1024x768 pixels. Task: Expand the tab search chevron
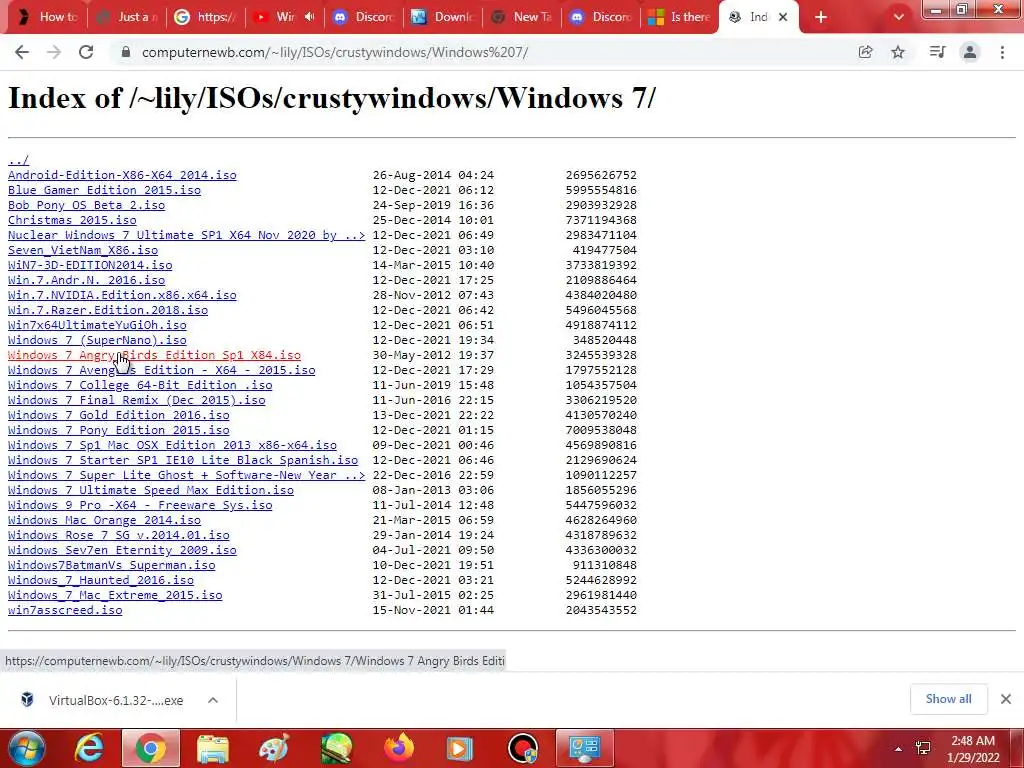point(899,17)
